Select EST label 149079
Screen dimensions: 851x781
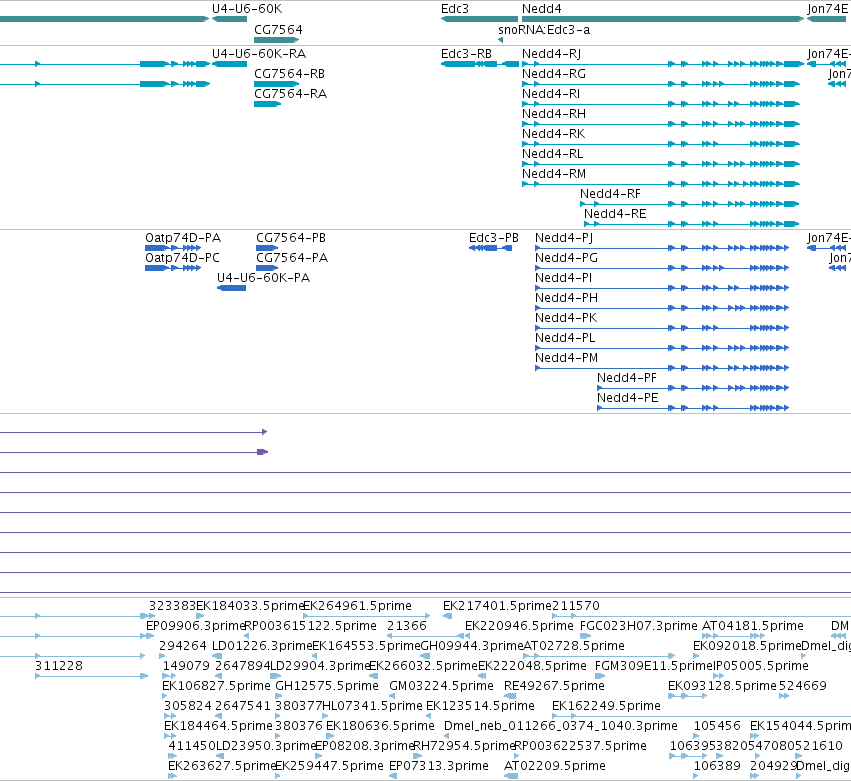pyautogui.click(x=186, y=665)
